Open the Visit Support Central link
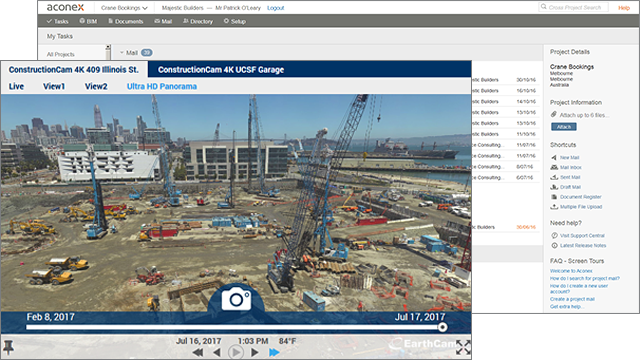Screen dimensions: 640x360 (x=582, y=236)
